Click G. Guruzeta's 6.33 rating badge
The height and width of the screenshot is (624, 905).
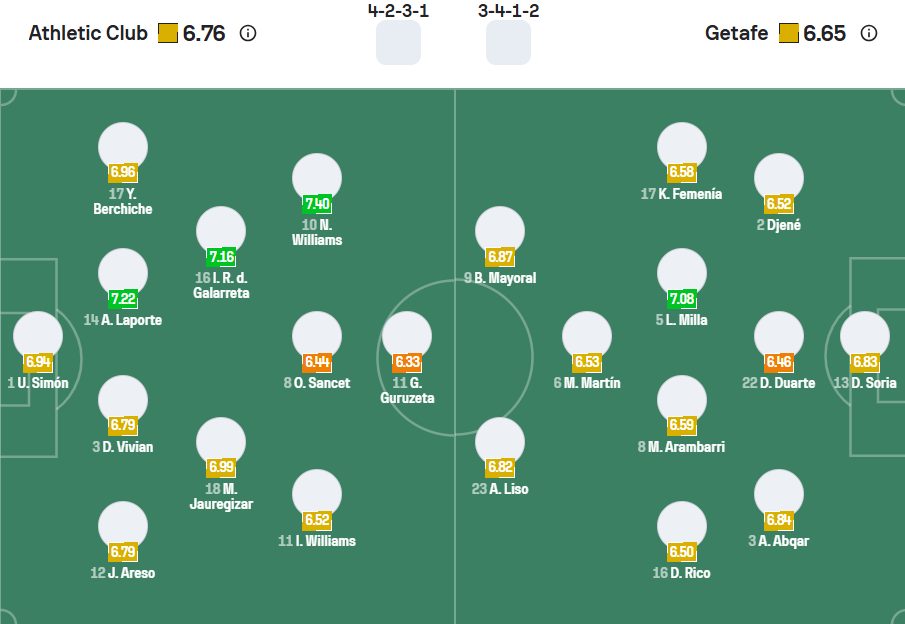coord(407,362)
